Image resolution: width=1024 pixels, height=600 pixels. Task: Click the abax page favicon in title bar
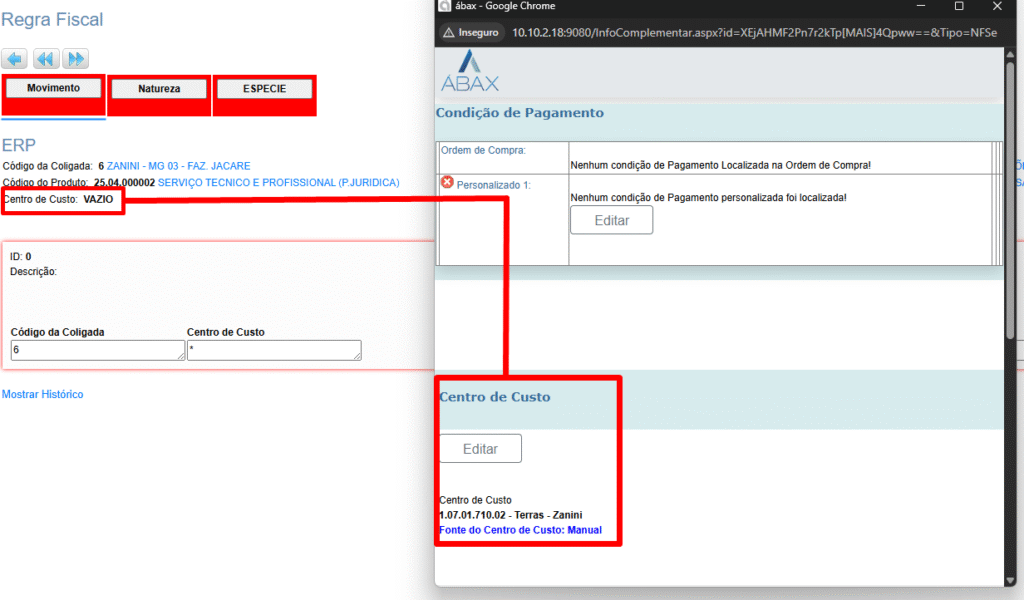(x=445, y=6)
